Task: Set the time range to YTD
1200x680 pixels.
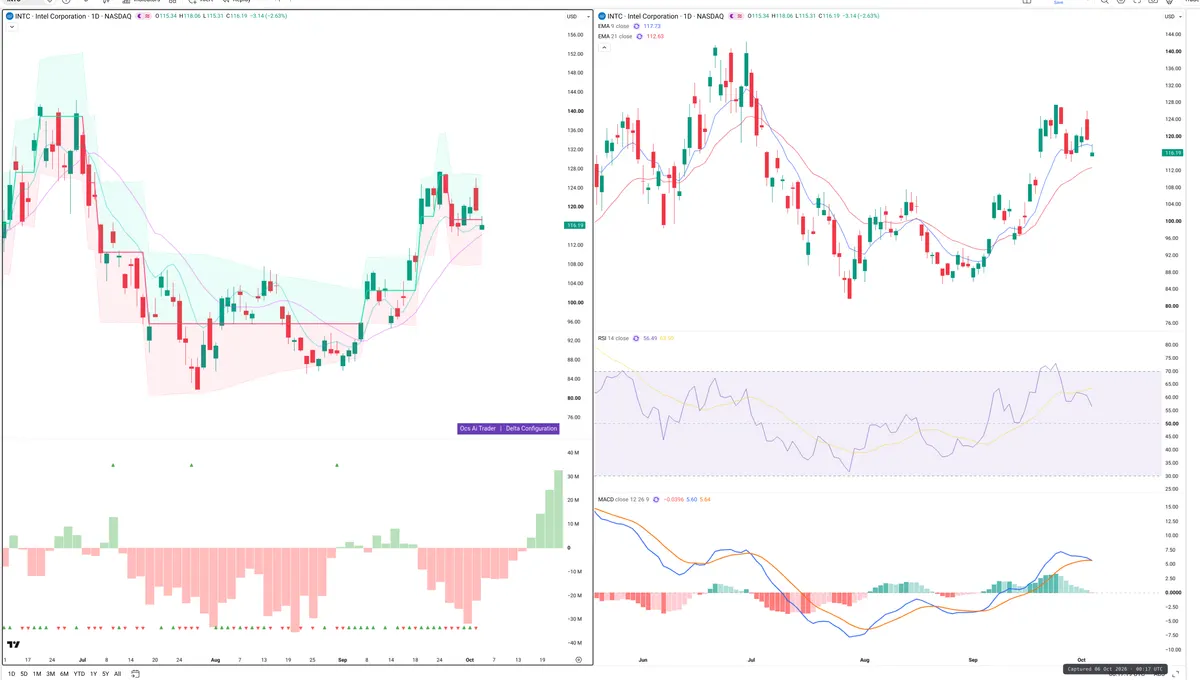Action: click(x=79, y=674)
